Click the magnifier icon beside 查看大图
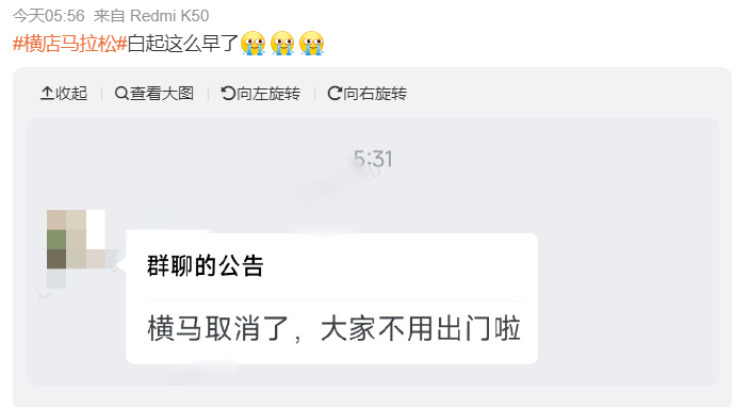The height and width of the screenshot is (407, 750). 121,93
